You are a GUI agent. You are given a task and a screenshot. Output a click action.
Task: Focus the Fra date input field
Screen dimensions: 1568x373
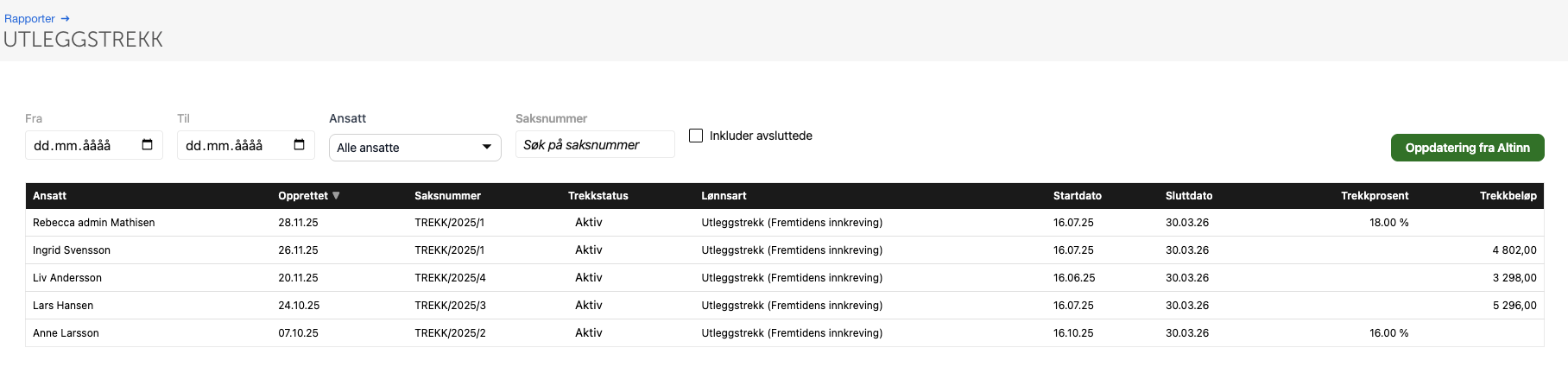tap(94, 145)
